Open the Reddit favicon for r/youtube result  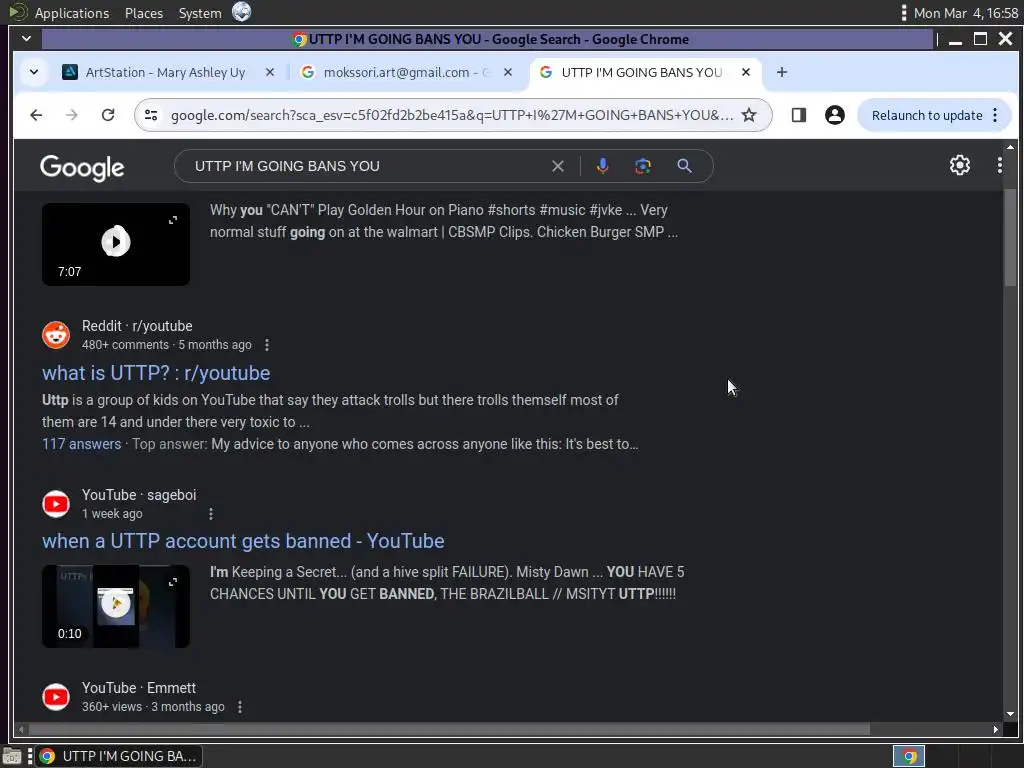point(56,335)
